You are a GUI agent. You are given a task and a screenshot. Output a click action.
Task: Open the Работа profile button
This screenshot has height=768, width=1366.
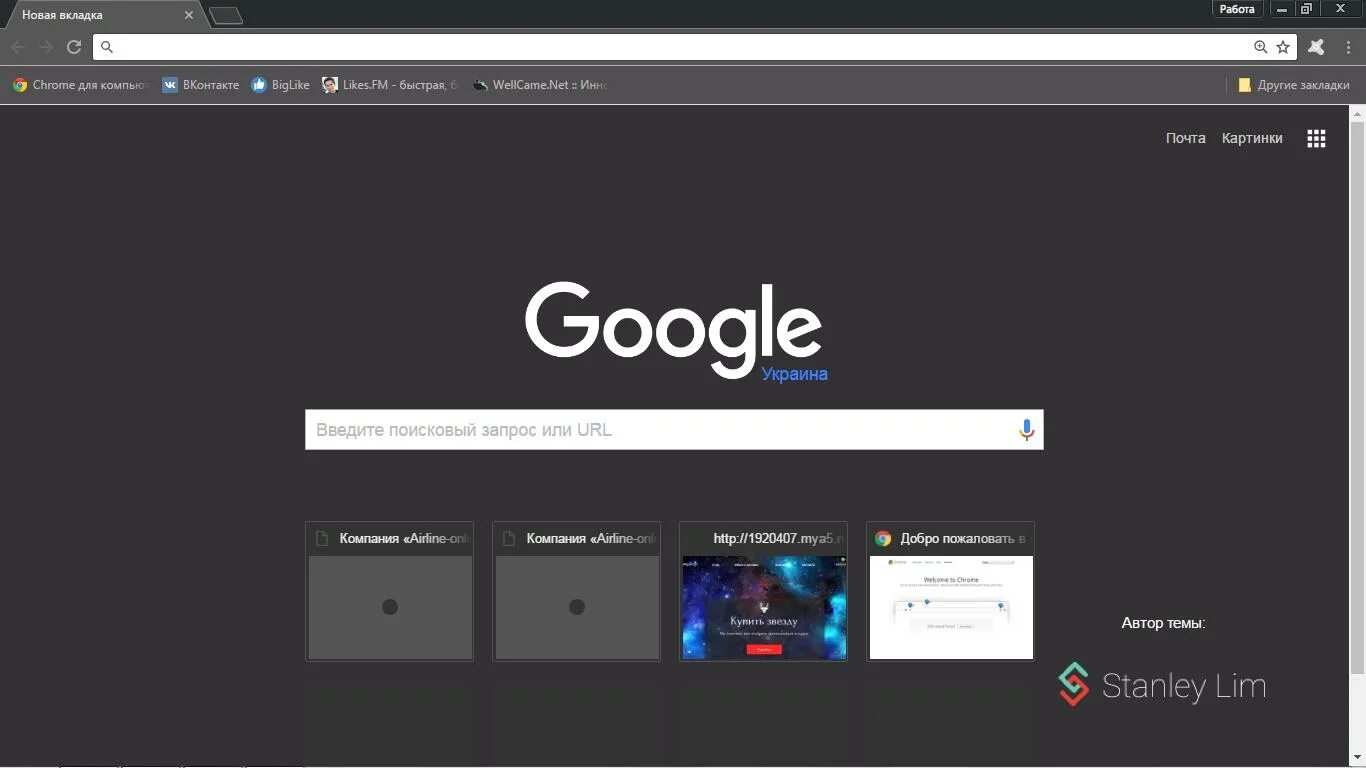point(1237,9)
